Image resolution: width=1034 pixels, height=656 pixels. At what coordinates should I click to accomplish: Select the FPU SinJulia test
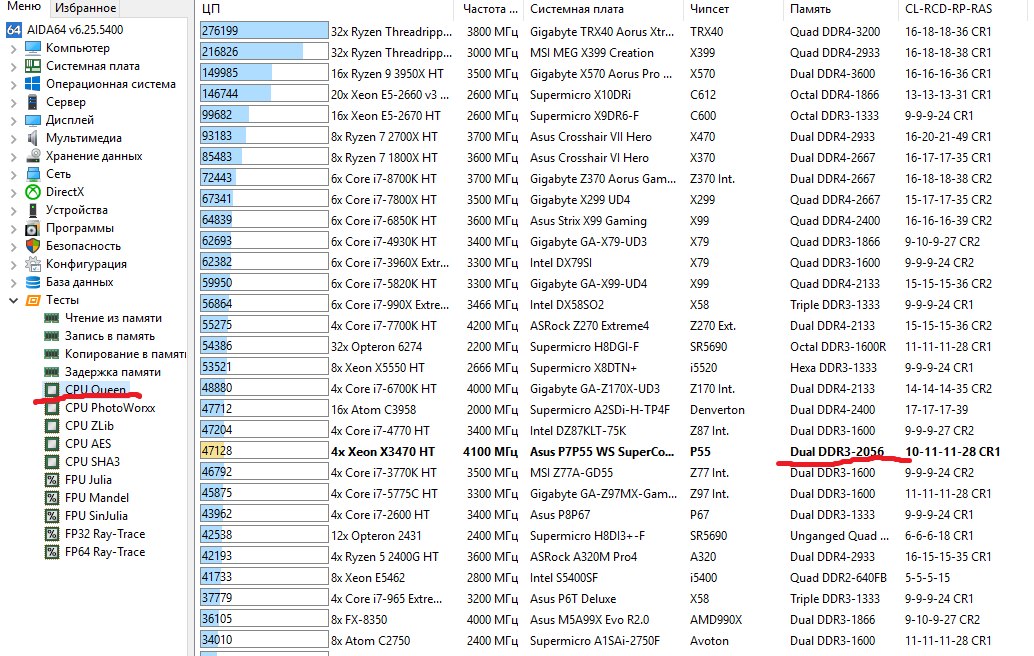[96, 516]
